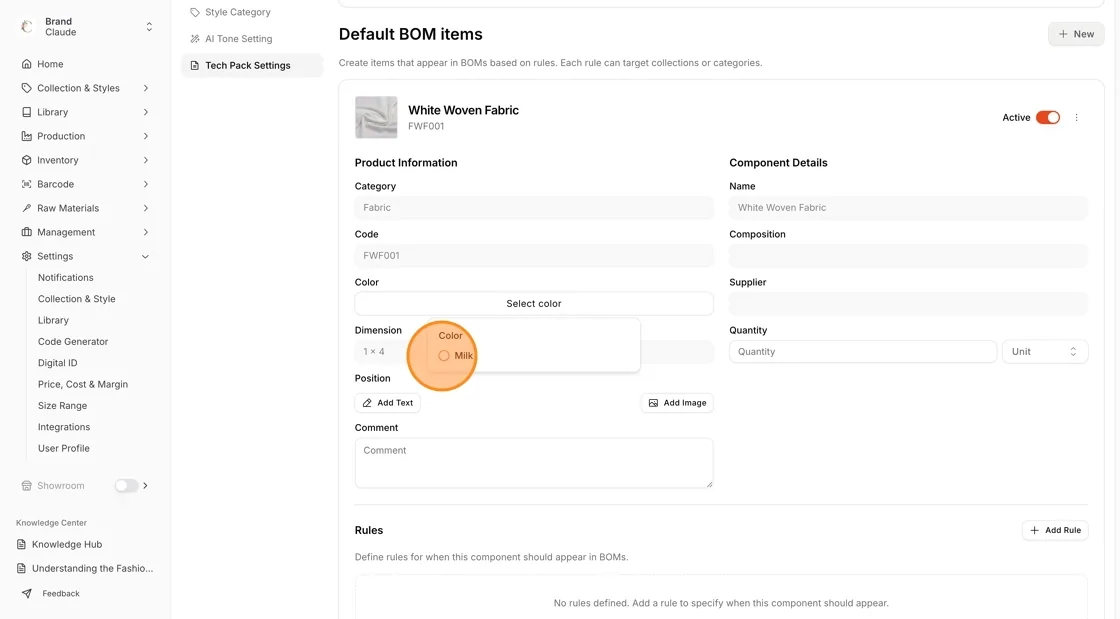Open User Profile settings
The width and height of the screenshot is (1120, 619).
pos(64,448)
